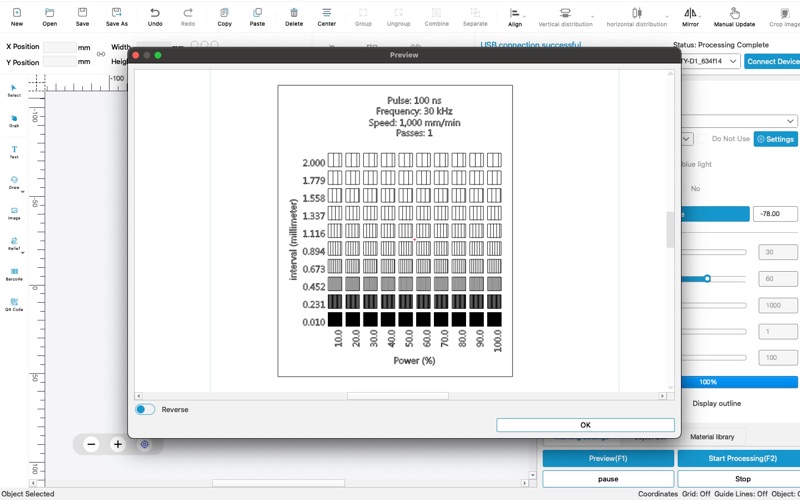Click the Connect Device button
The width and height of the screenshot is (800, 500).
click(x=772, y=61)
